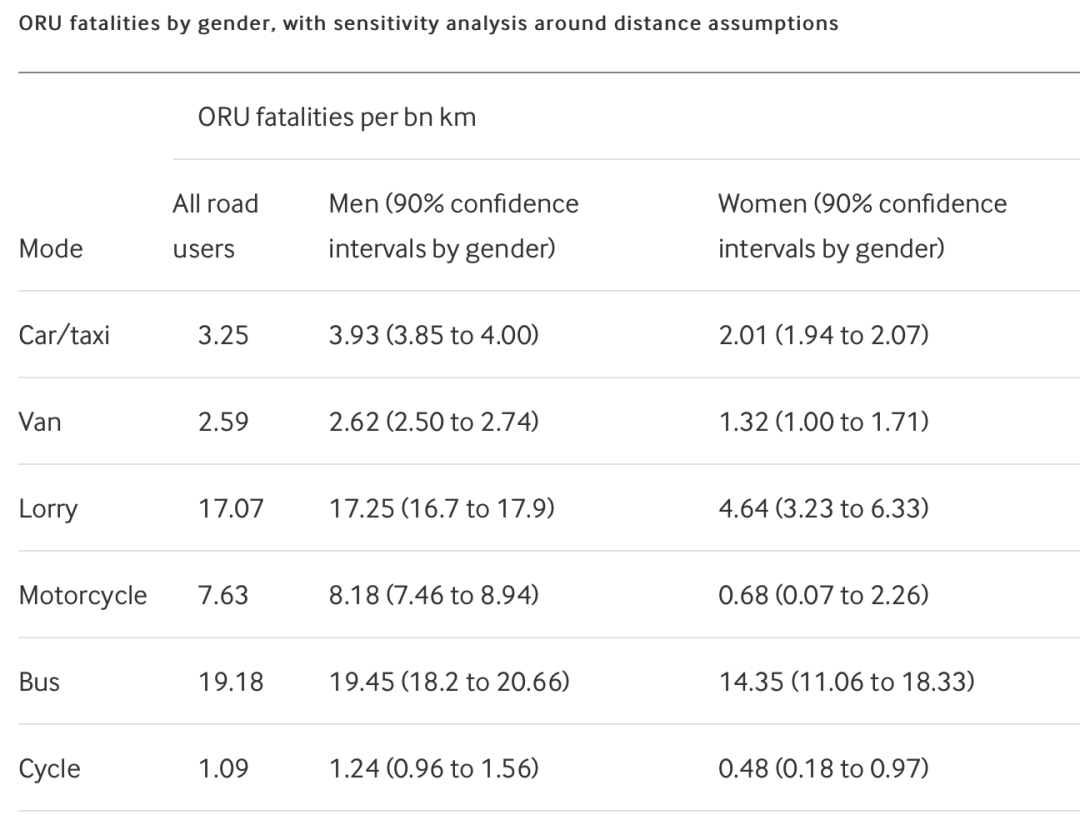Select the 'Men (90% confidence intervals)' header

(453, 226)
